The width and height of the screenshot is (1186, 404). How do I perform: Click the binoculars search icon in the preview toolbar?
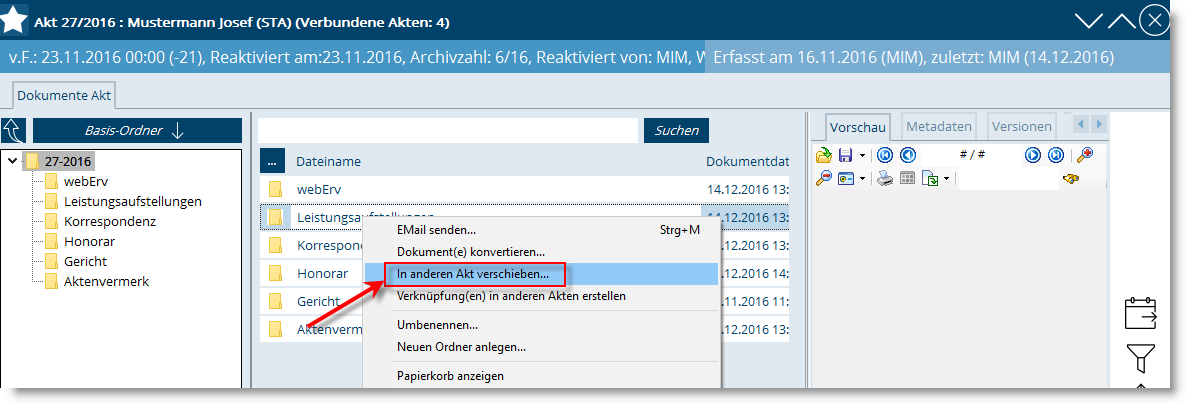(x=1070, y=179)
